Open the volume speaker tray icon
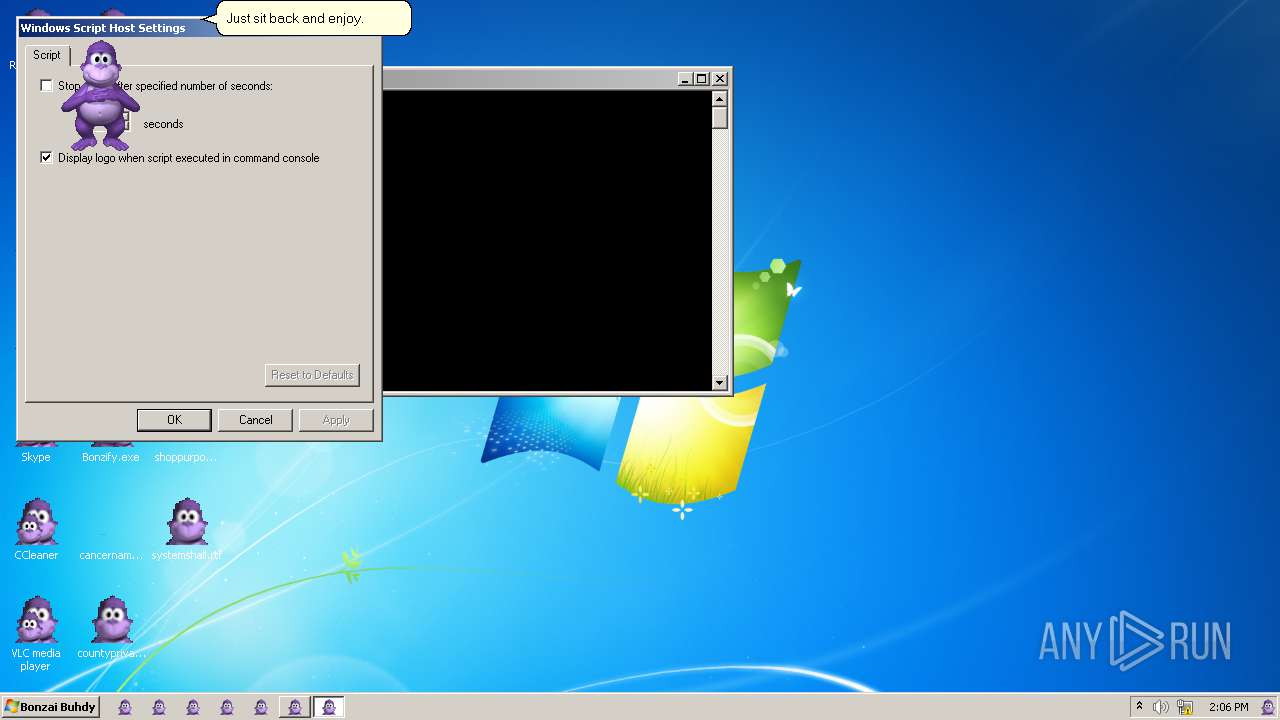Image resolution: width=1280 pixels, height=720 pixels. (x=1160, y=707)
